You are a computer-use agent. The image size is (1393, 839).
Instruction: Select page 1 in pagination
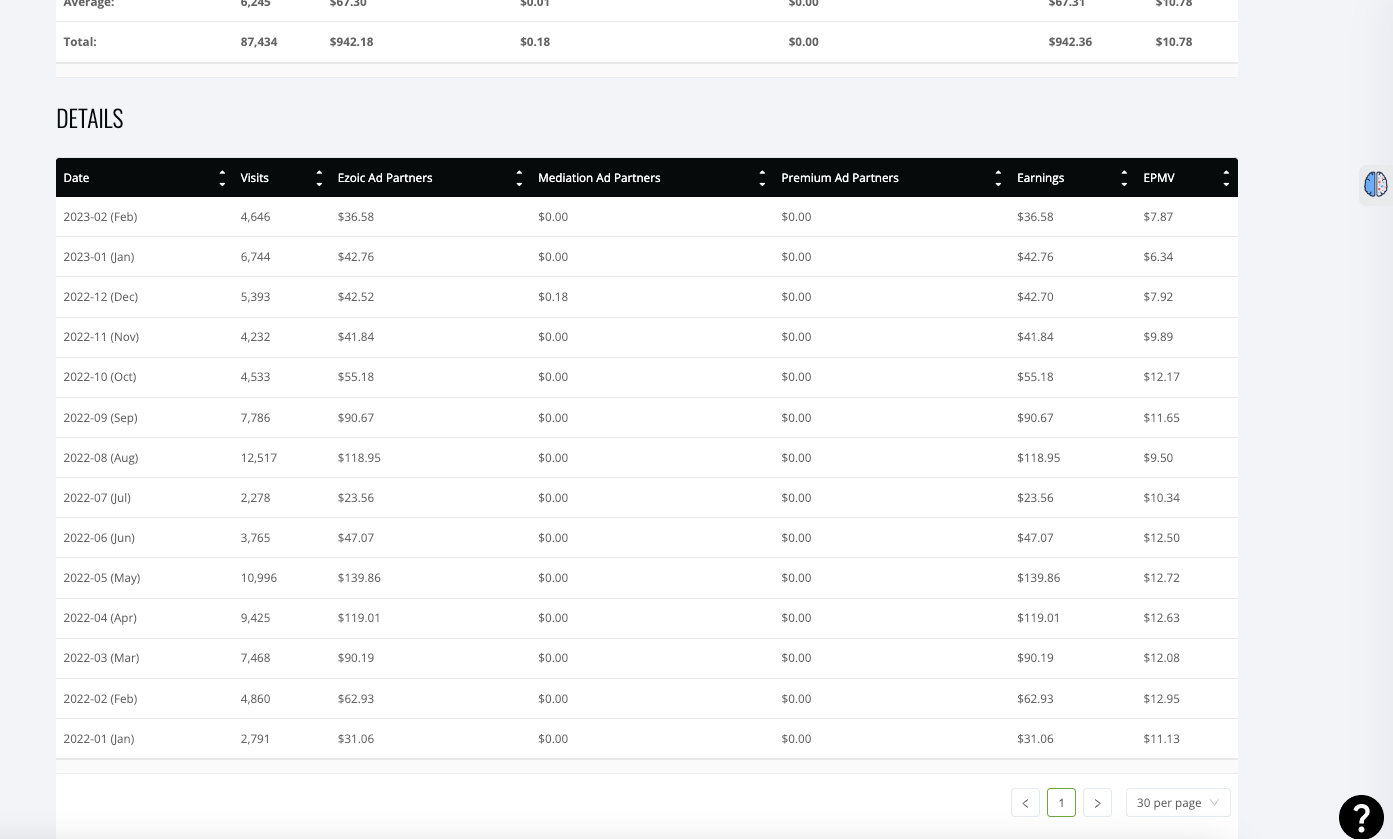[1061, 803]
